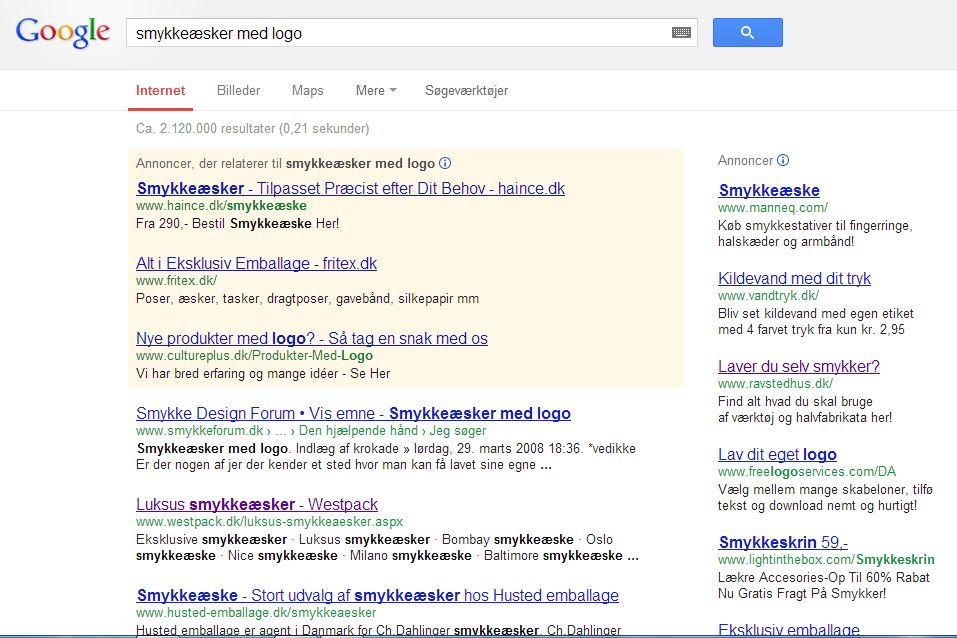This screenshot has height=638, width=957.
Task: Click Bliv set kildevand med egen etiket text
Action: (815, 321)
